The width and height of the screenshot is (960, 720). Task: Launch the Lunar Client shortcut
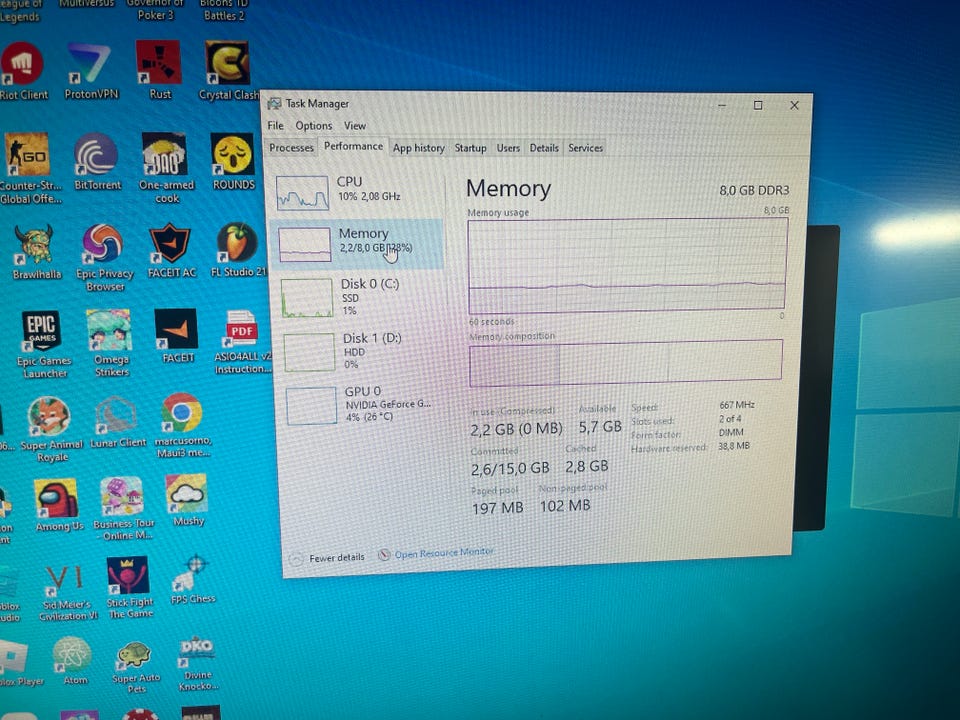(x=118, y=422)
